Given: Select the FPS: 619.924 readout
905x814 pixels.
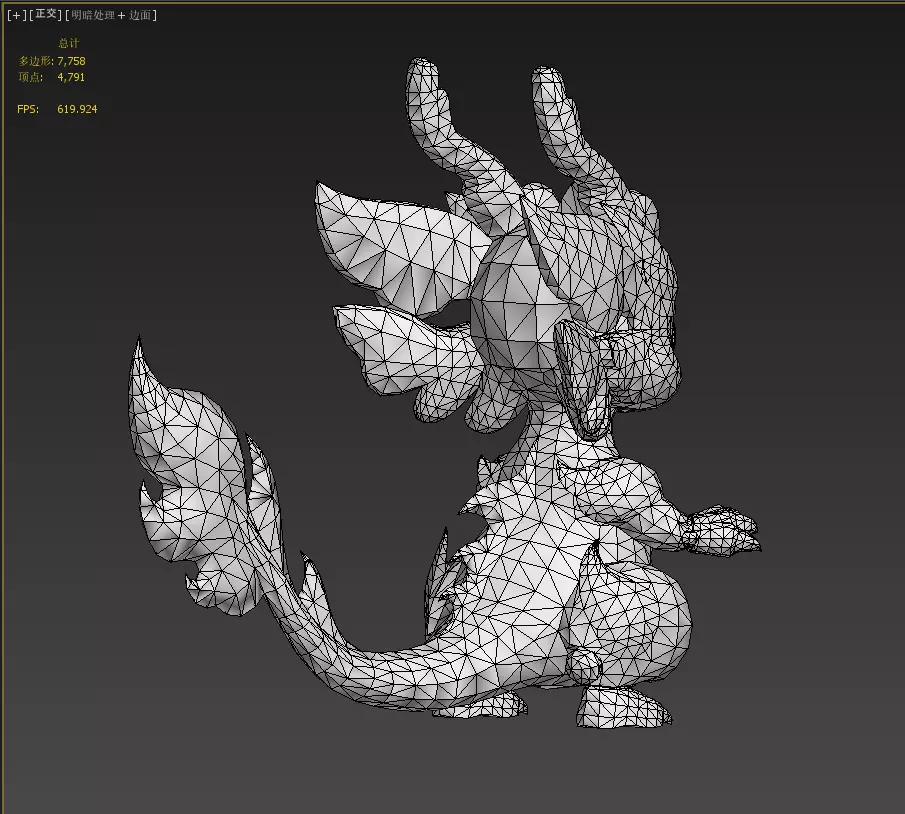Looking at the screenshot, I should [x=57, y=109].
